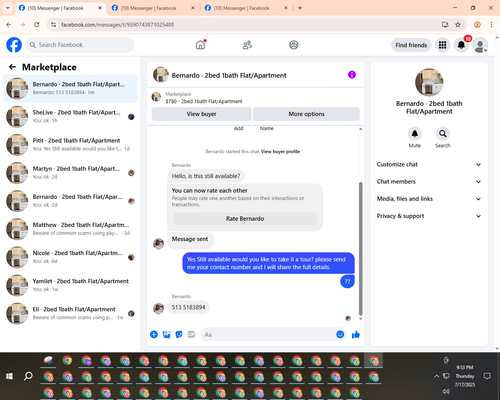Viewport: 500px width, 400px height.
Task: Open SheLive 2bed 1bath conversation
Action: (70, 116)
